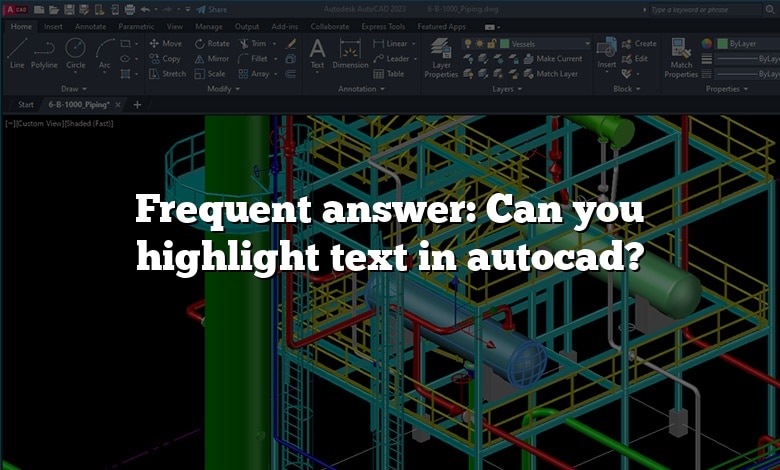The height and width of the screenshot is (470, 780).
Task: Click the Move tool
Action: (x=166, y=44)
